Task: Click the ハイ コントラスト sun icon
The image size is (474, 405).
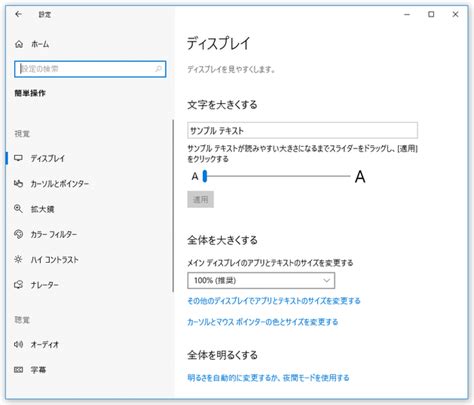Action: 18,260
